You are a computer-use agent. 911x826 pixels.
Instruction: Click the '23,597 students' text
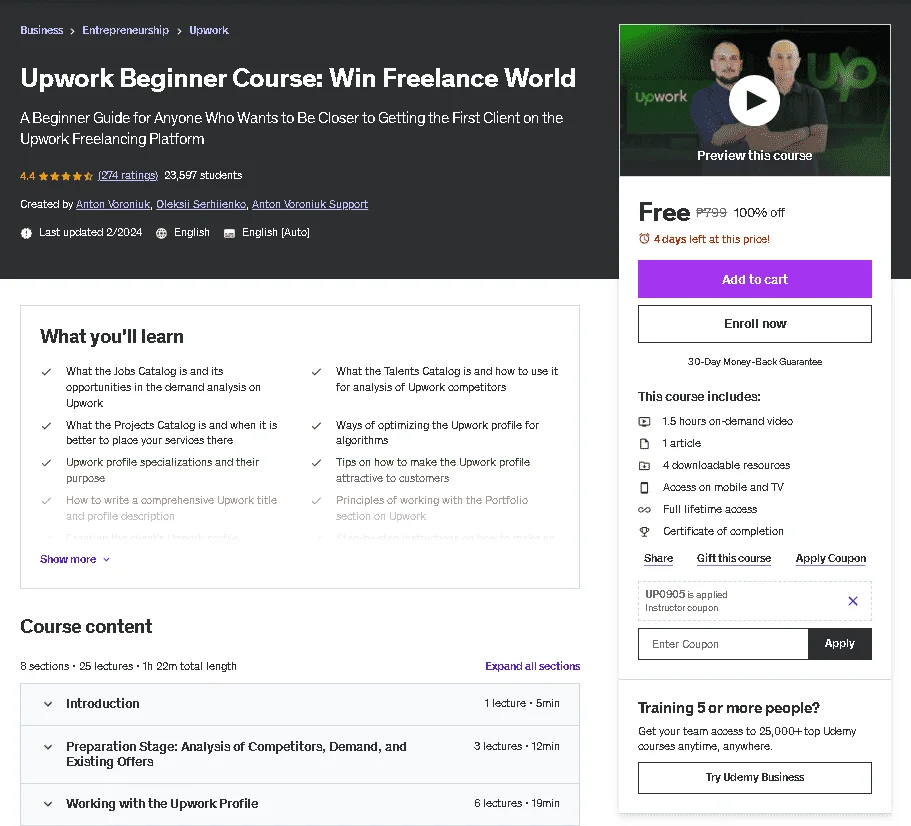203,175
